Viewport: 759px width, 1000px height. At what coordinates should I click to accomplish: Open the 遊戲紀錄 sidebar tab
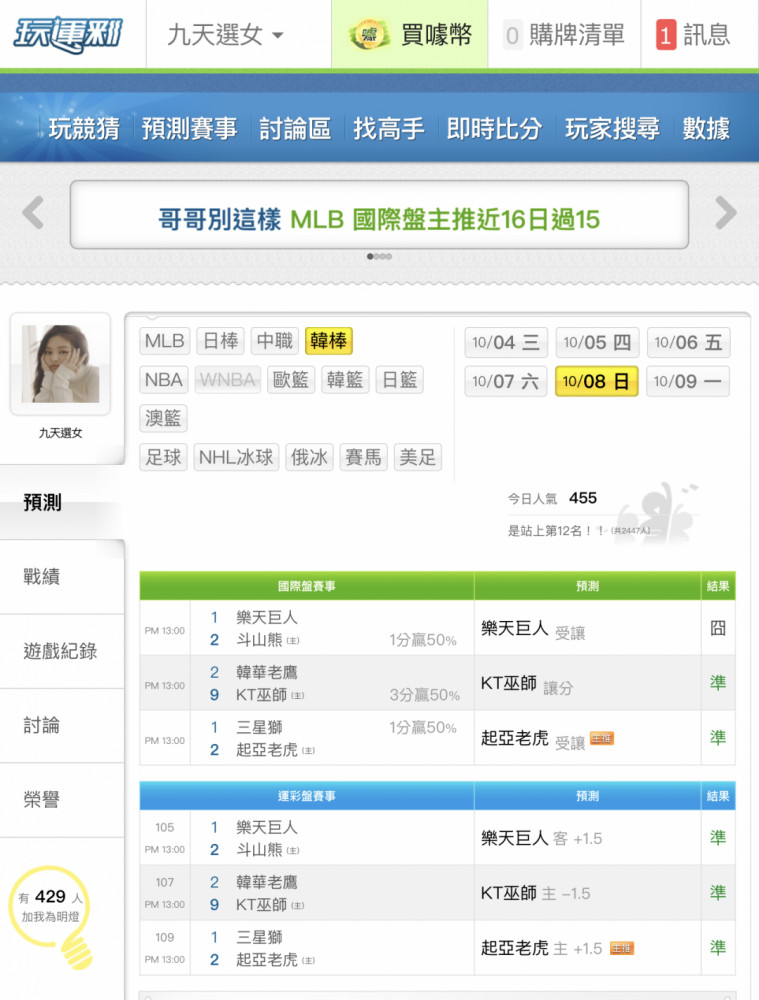point(62,651)
